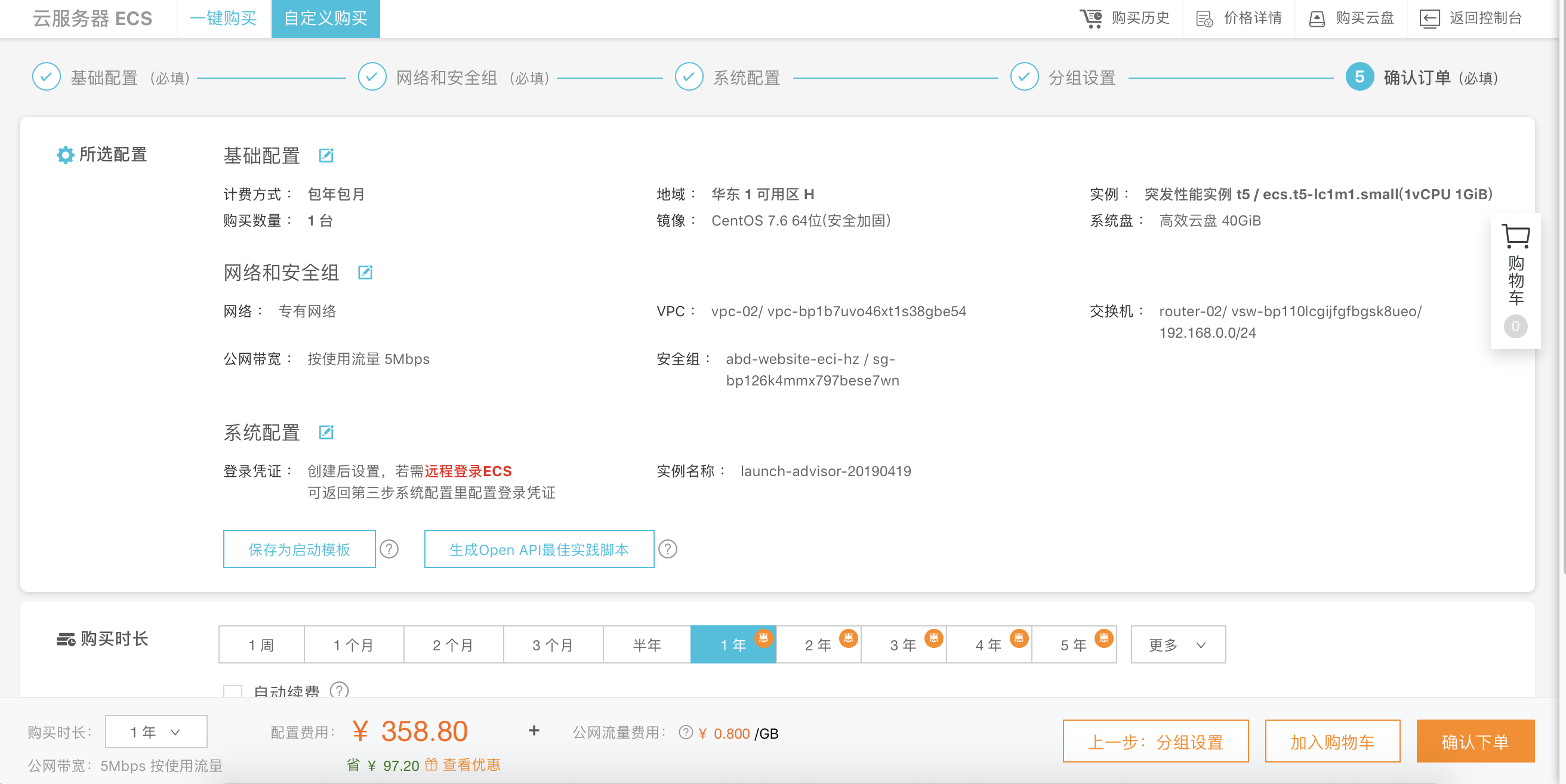The height and width of the screenshot is (784, 1566).
Task: Select 2 年 purchase duration
Action: pos(818,645)
